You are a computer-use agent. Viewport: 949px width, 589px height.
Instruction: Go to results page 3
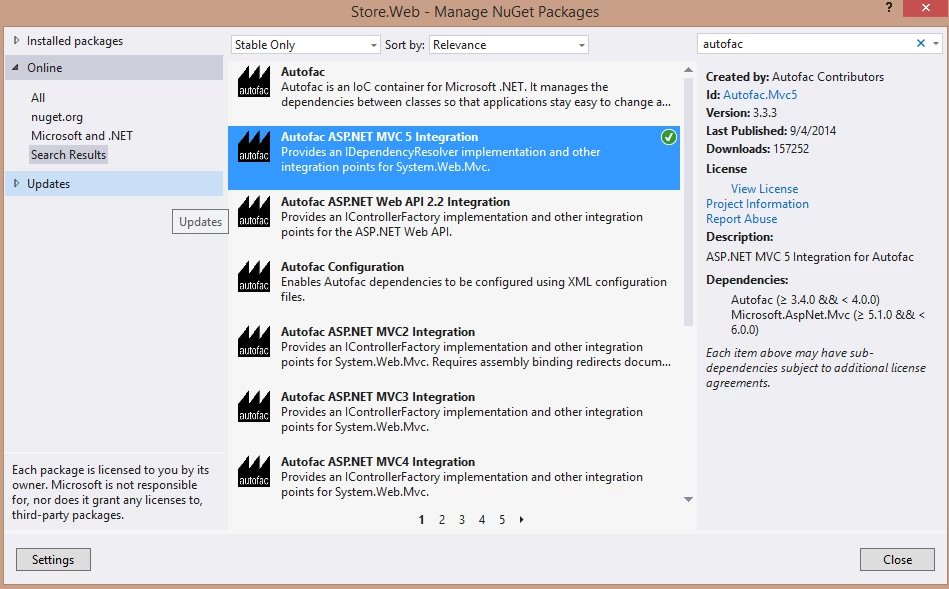coord(462,520)
